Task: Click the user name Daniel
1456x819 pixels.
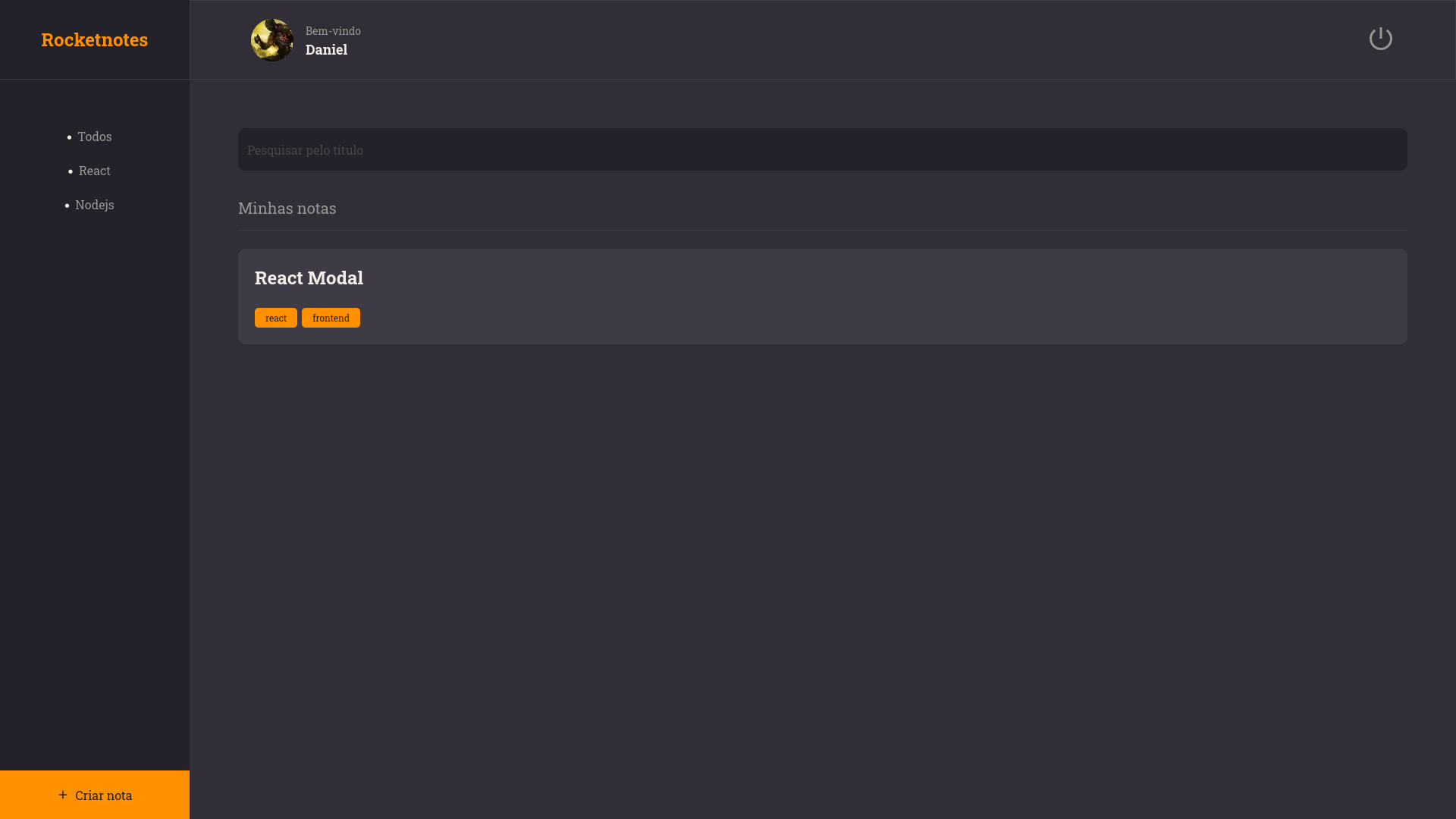Action: point(326,49)
